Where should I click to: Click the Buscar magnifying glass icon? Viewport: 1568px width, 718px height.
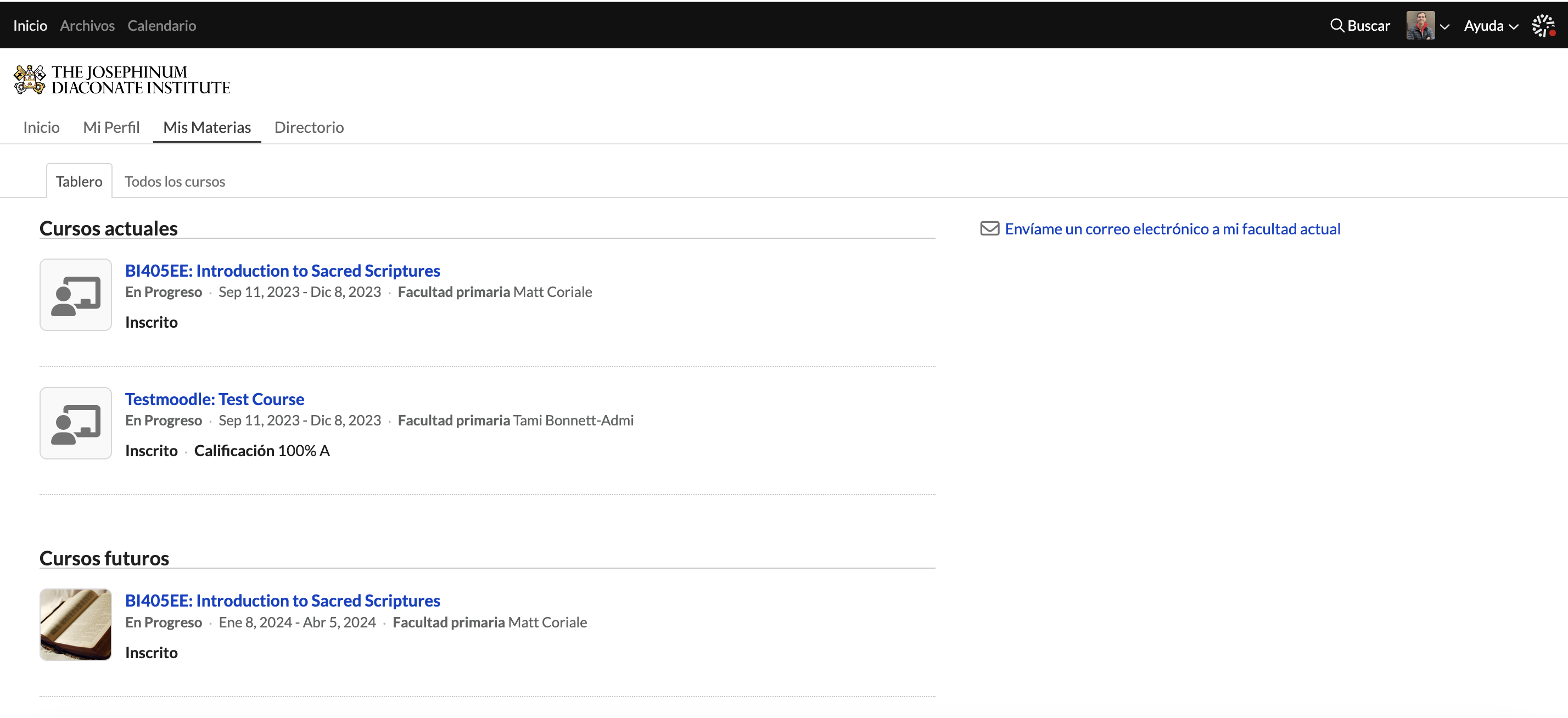click(1337, 26)
